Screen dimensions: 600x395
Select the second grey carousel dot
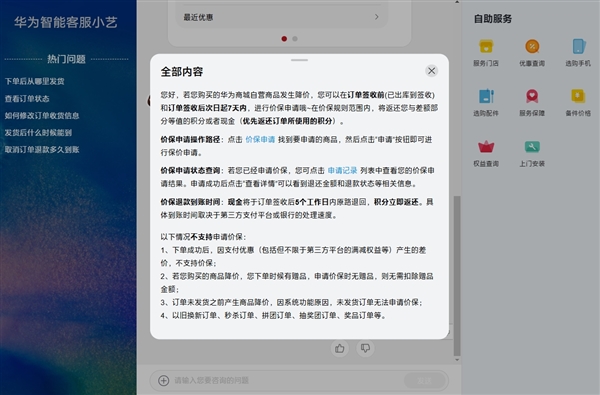coord(295,39)
